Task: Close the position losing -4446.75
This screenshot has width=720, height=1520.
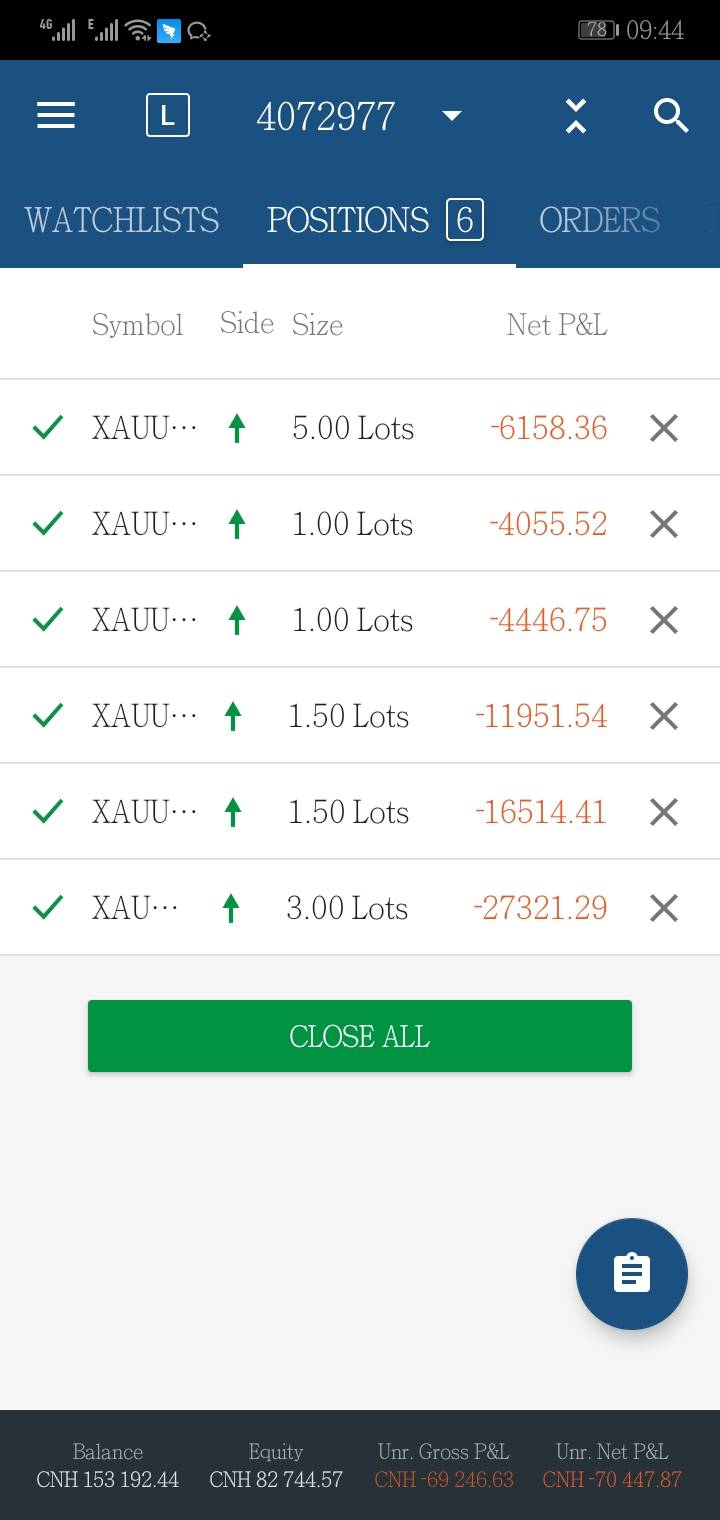Action: coord(664,620)
